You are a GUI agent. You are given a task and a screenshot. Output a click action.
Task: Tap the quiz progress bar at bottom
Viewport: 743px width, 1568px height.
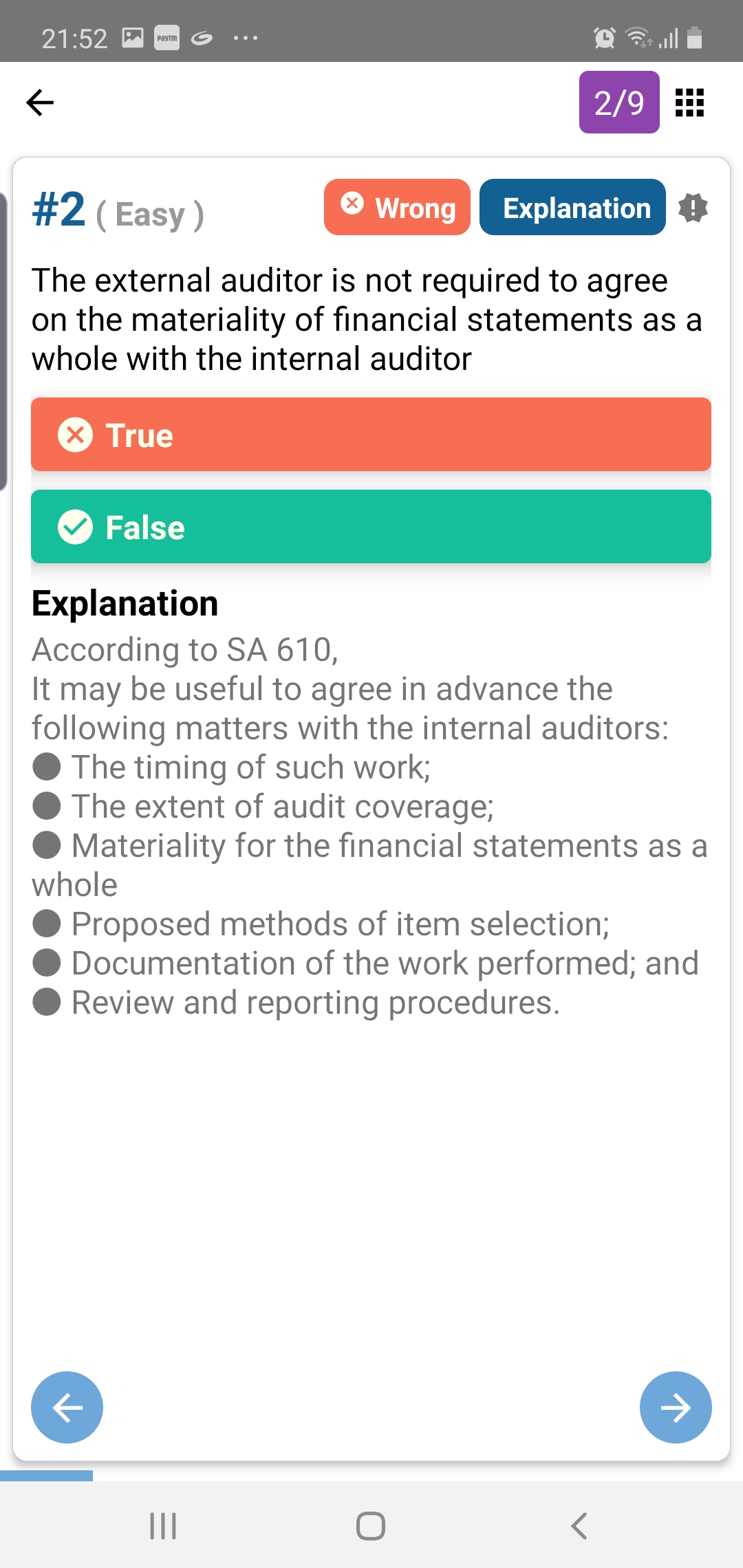click(x=47, y=1475)
